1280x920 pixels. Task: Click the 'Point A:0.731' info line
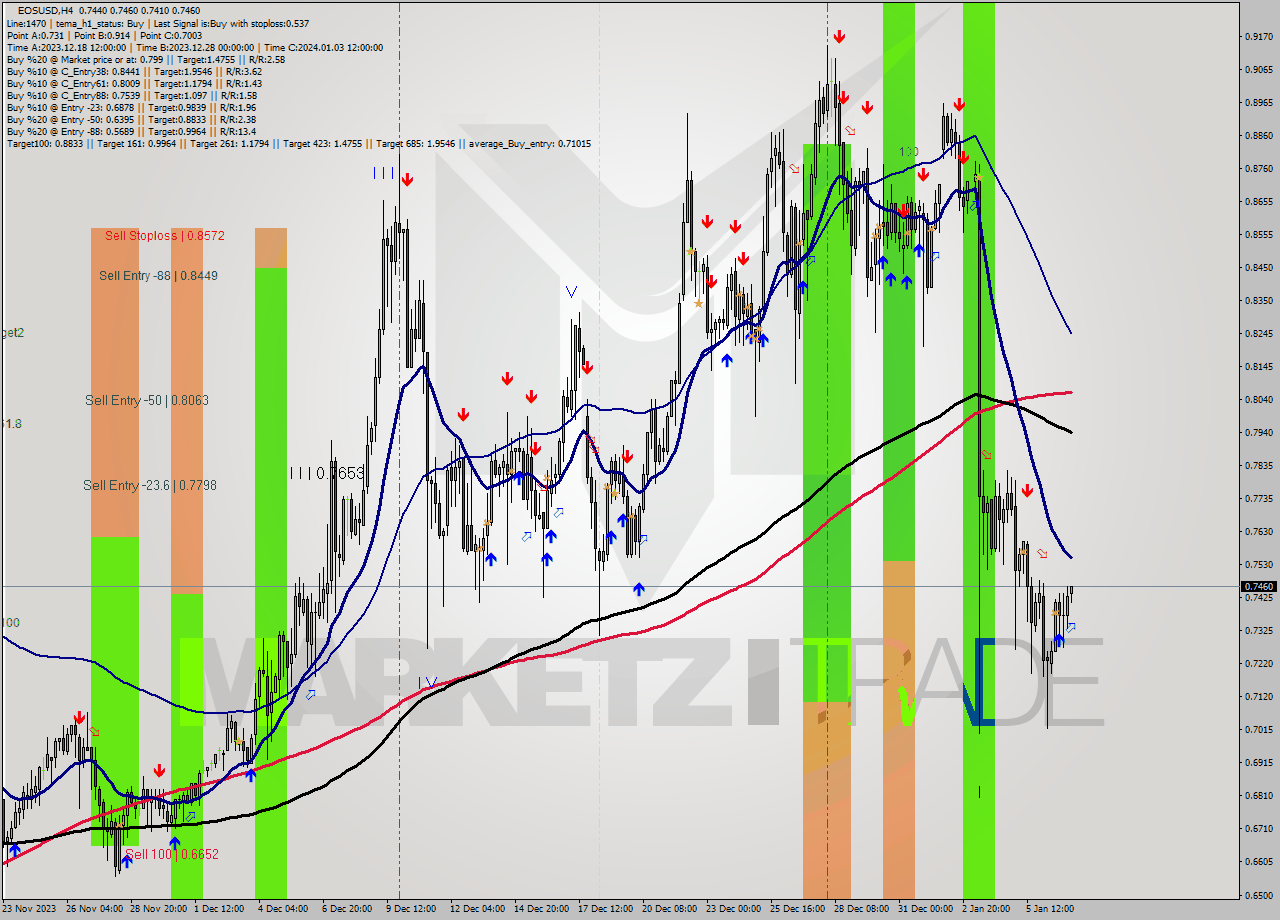(104, 35)
